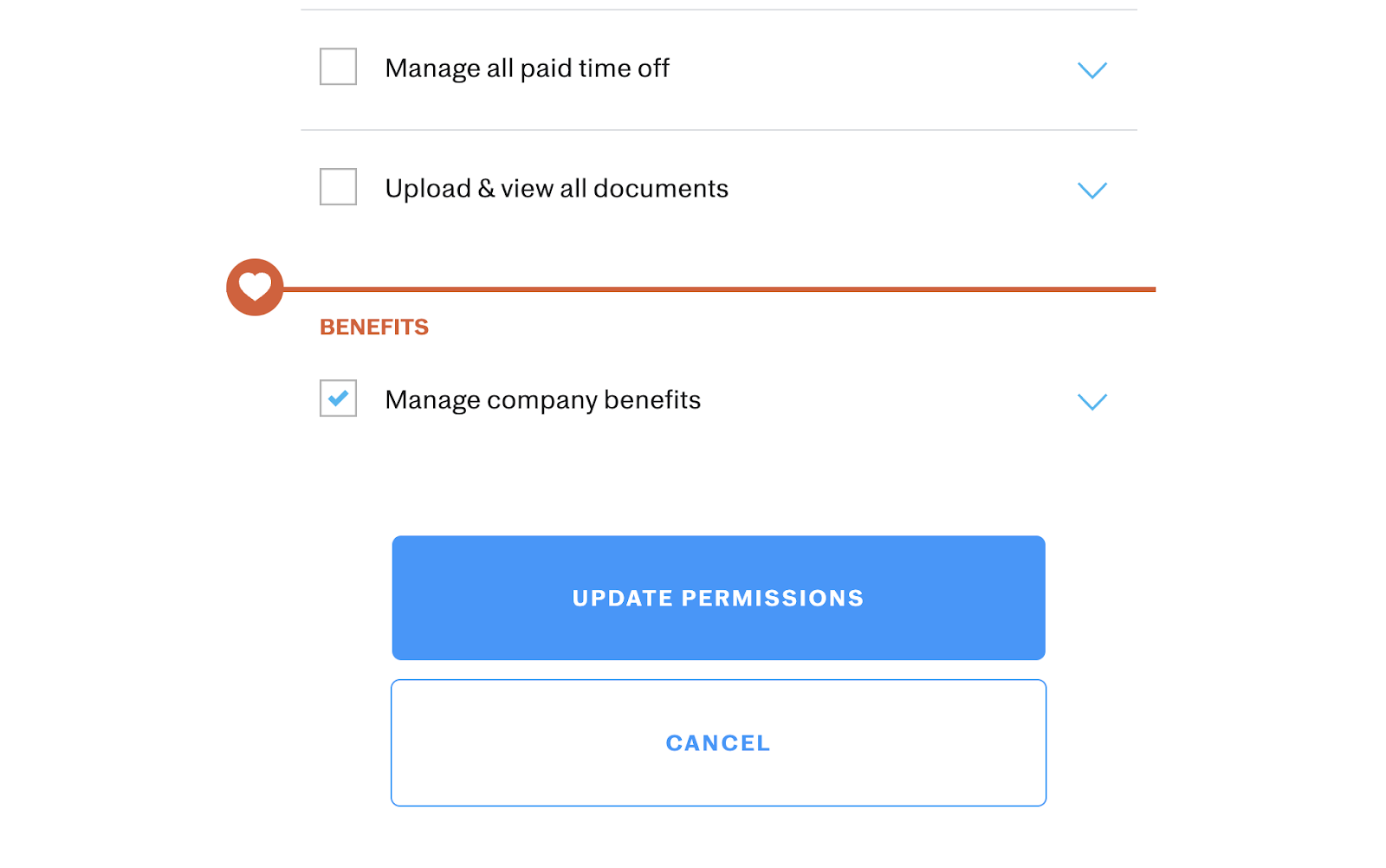Click the Cancel button
The height and width of the screenshot is (868, 1386).
click(x=718, y=742)
